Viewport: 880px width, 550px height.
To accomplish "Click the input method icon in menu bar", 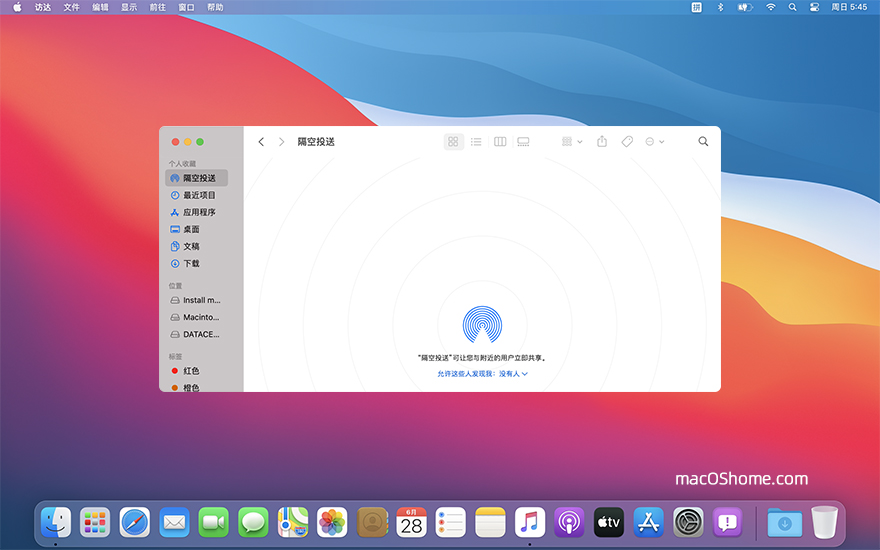I will coord(696,7).
